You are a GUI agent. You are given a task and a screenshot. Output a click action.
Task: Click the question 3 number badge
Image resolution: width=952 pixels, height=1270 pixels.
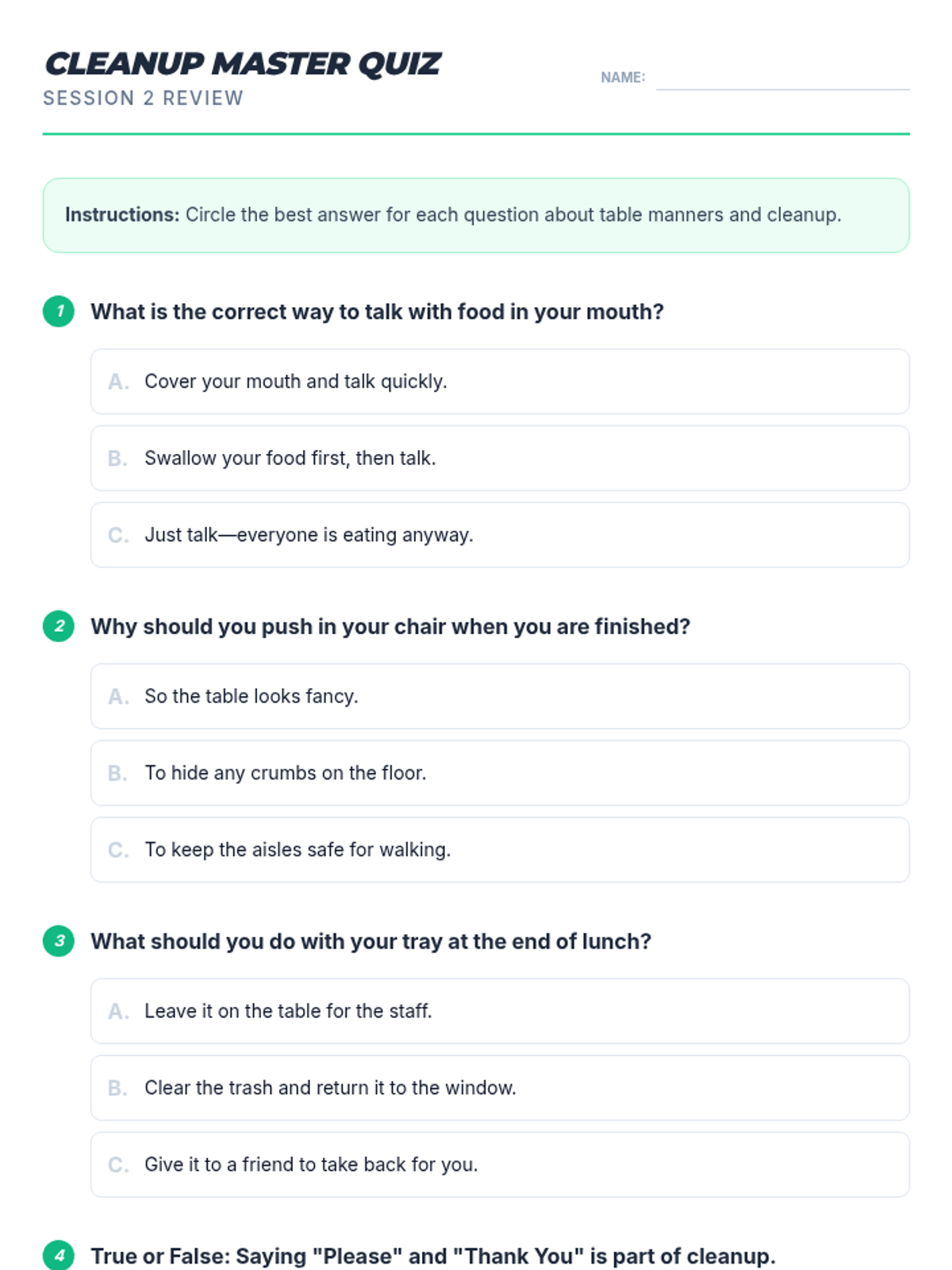click(x=59, y=941)
